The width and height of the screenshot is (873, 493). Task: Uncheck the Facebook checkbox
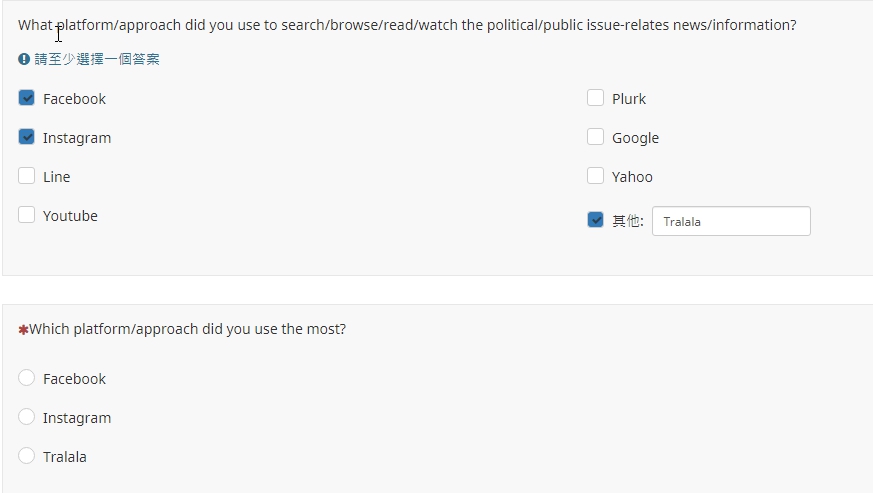tap(27, 98)
